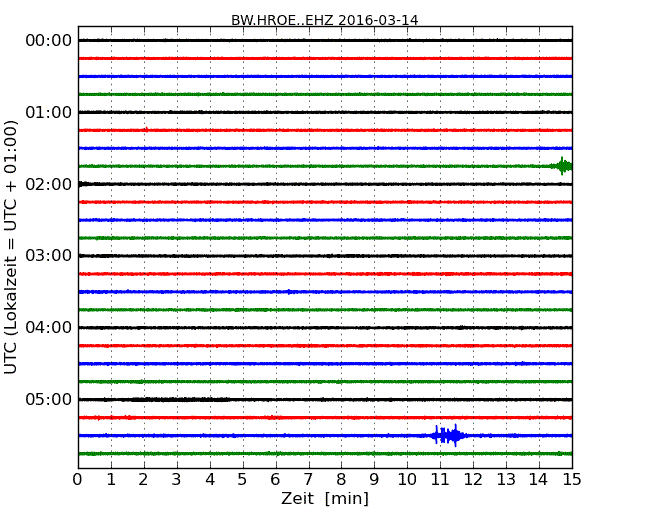Screen dimensions: 650x520
Task: Select the 01:00 time label
Action: pyautogui.click(x=49, y=112)
